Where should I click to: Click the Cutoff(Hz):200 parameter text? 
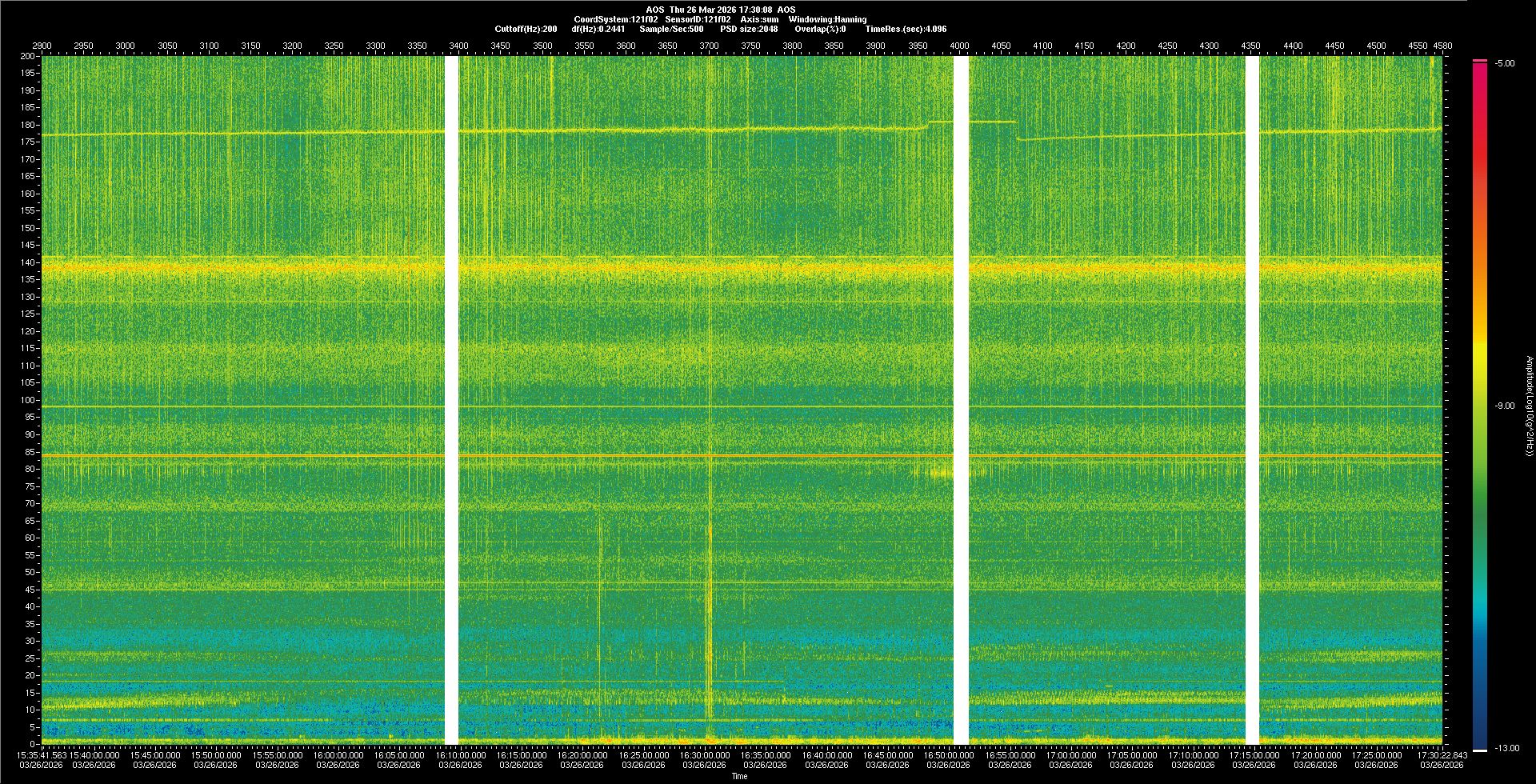click(x=526, y=29)
